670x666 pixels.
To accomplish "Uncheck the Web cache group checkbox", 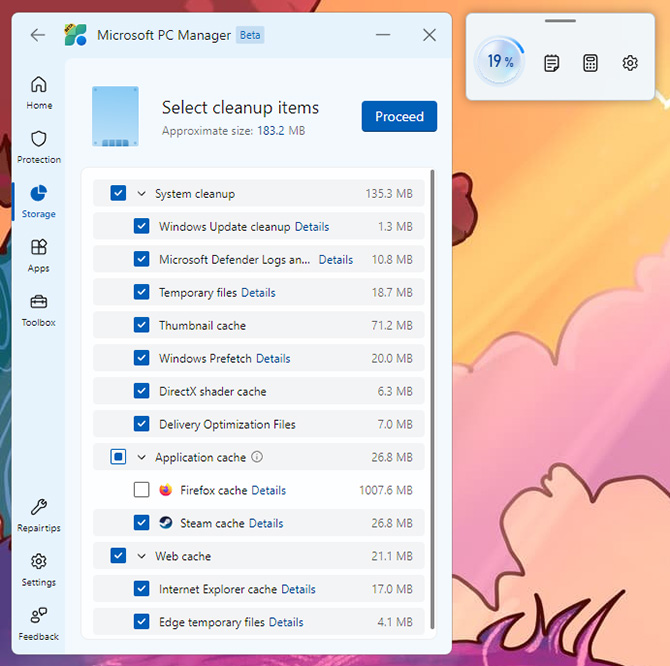I will point(118,555).
